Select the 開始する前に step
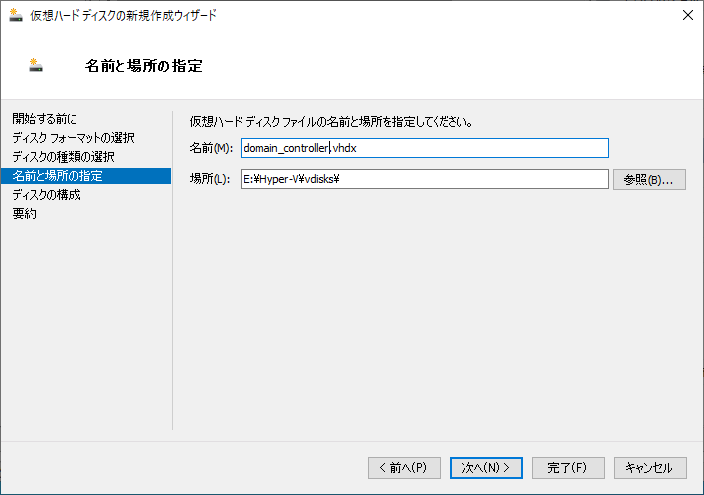This screenshot has height=495, width=704. [44, 119]
